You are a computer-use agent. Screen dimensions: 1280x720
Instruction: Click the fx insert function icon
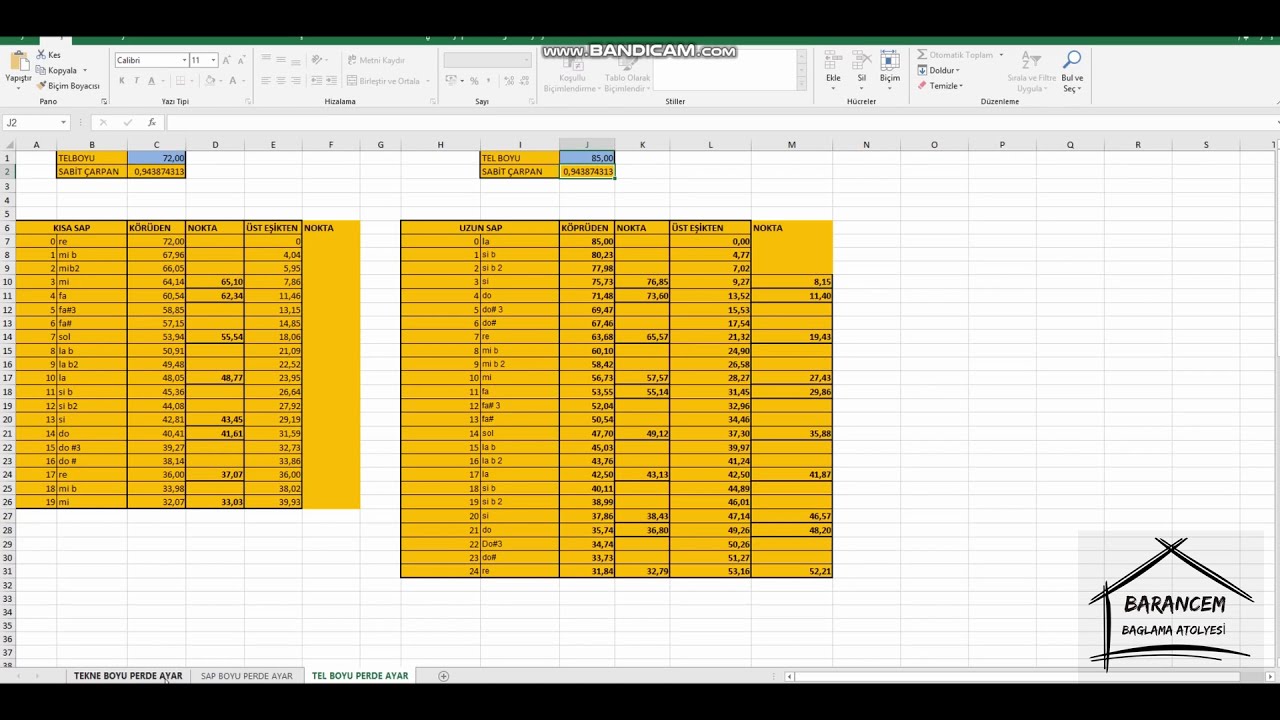[151, 122]
